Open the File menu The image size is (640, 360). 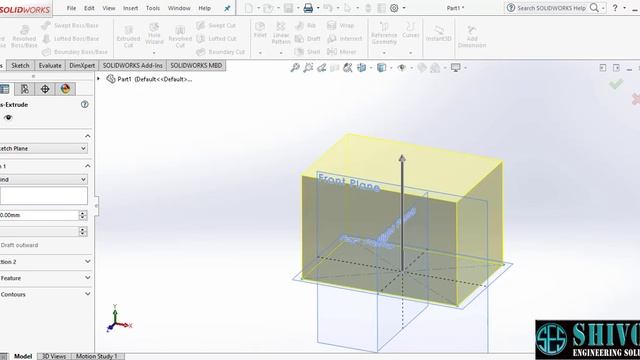71,8
